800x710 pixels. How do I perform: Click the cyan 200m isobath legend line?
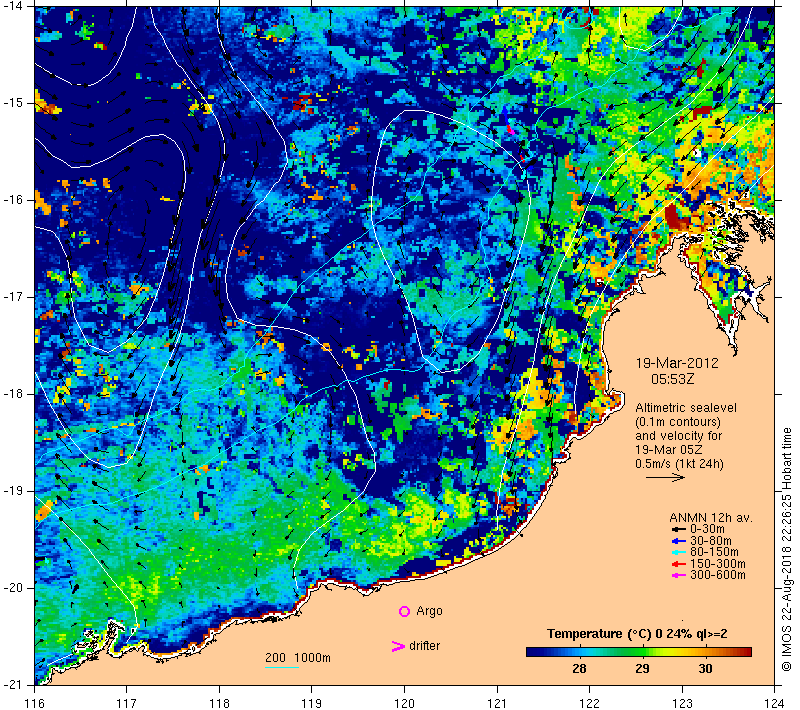[282, 668]
